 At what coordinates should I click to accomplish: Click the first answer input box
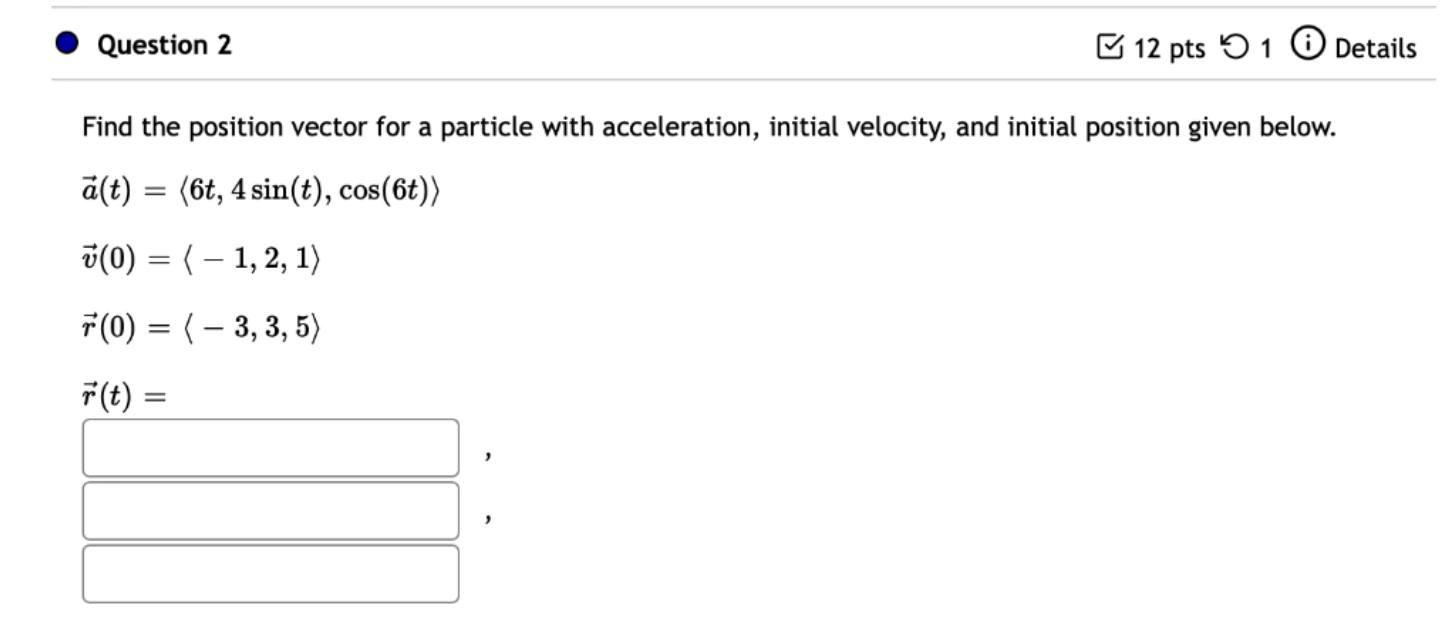click(270, 449)
